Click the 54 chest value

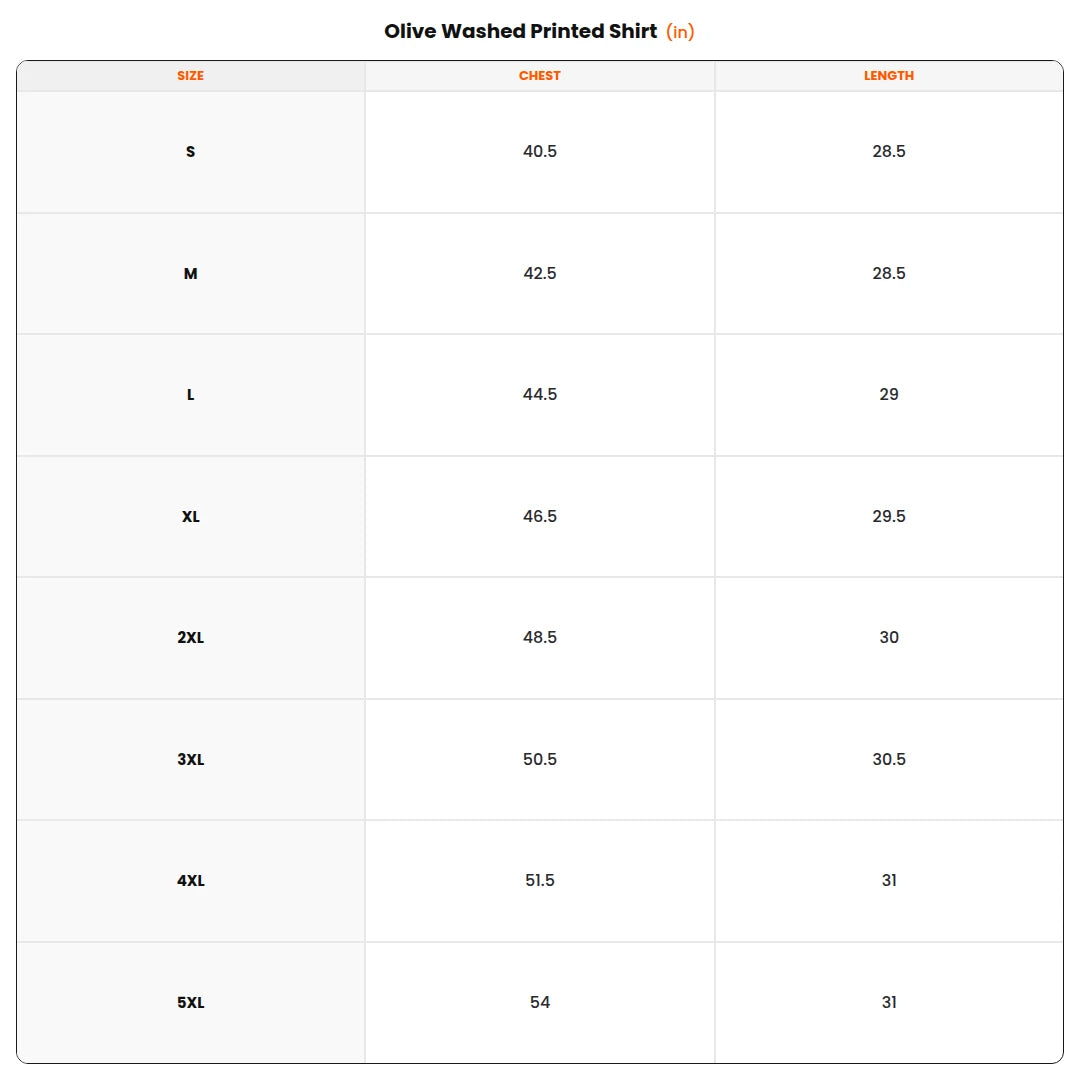click(539, 1003)
